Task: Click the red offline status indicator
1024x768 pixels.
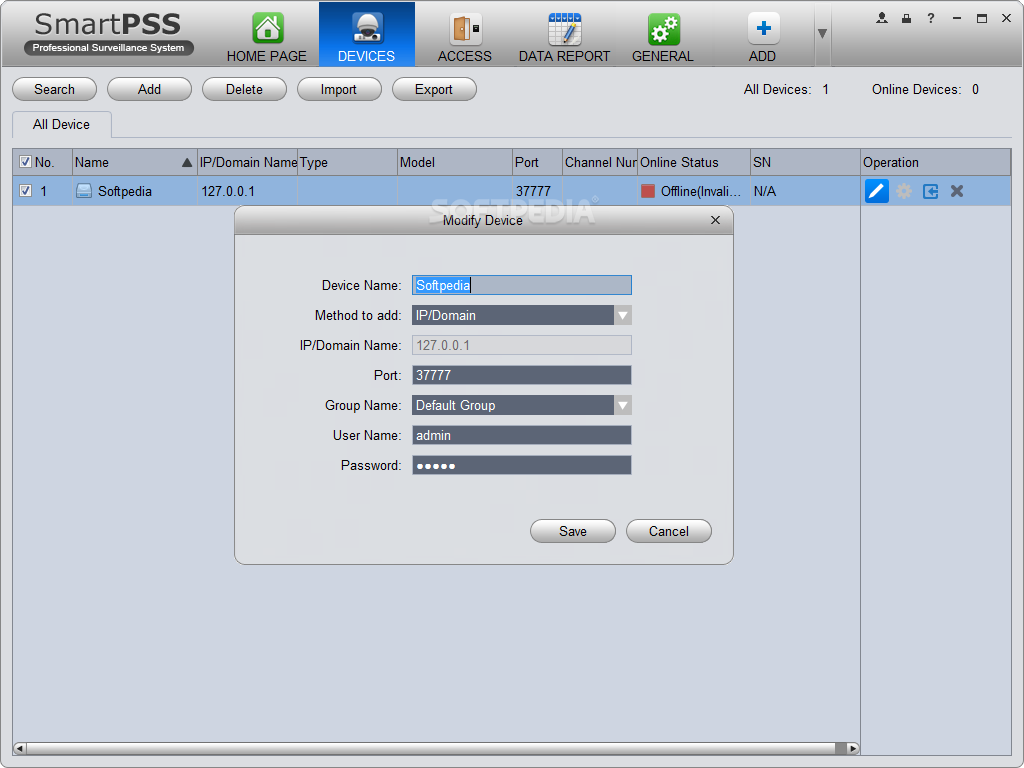Action: point(648,191)
